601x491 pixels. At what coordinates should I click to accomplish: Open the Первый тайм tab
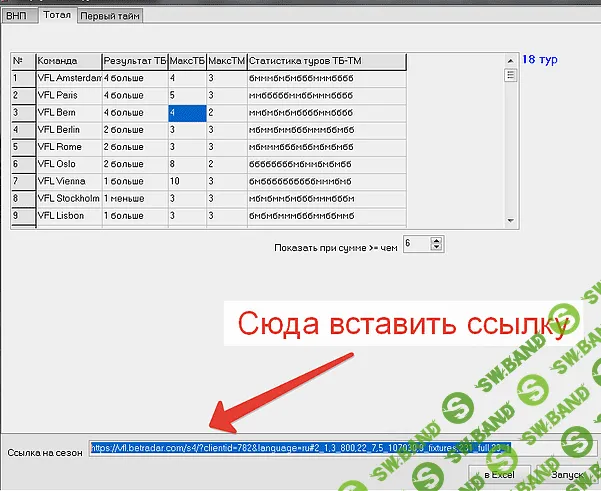pyautogui.click(x=110, y=16)
